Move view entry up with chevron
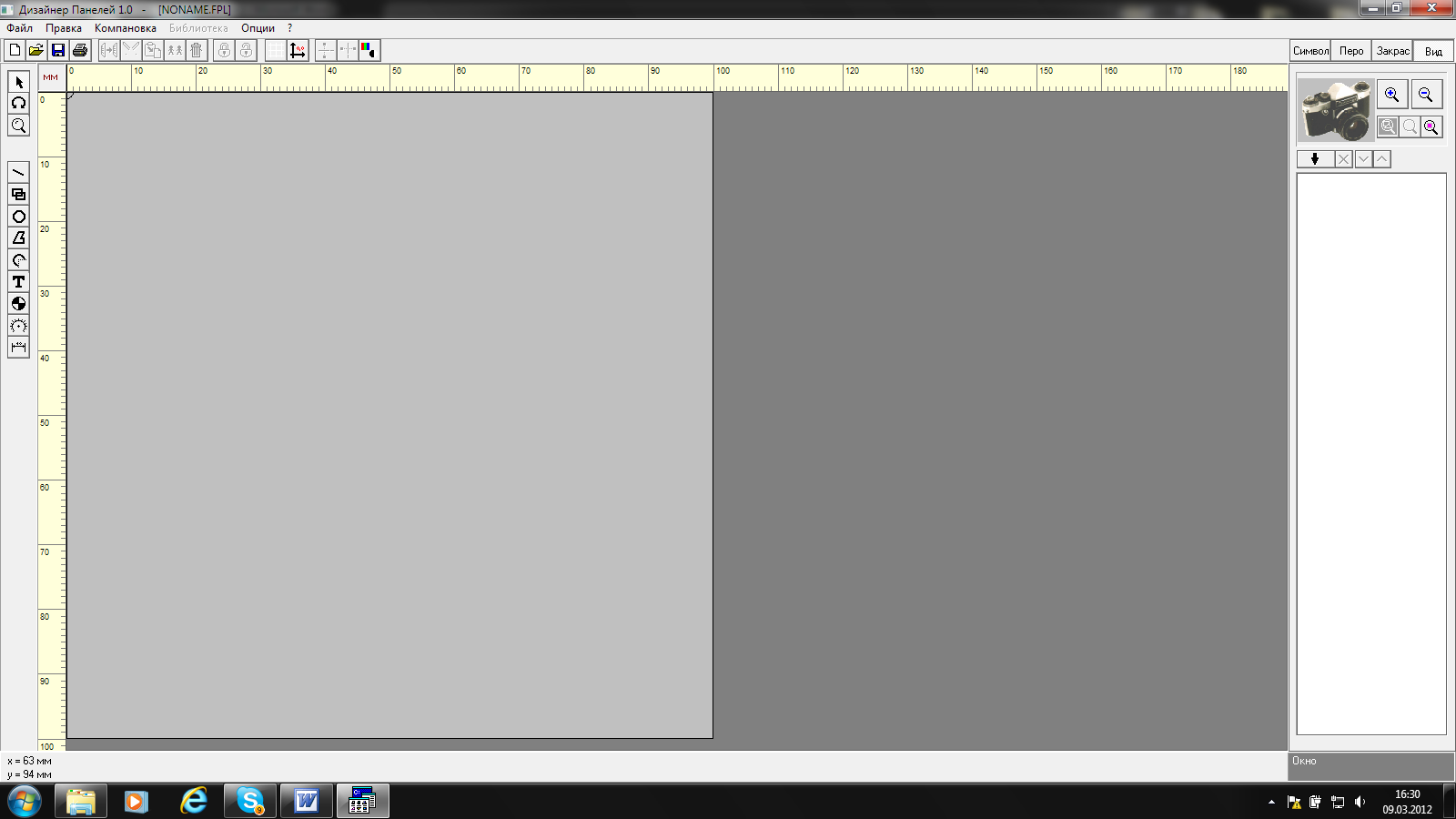 (1381, 159)
